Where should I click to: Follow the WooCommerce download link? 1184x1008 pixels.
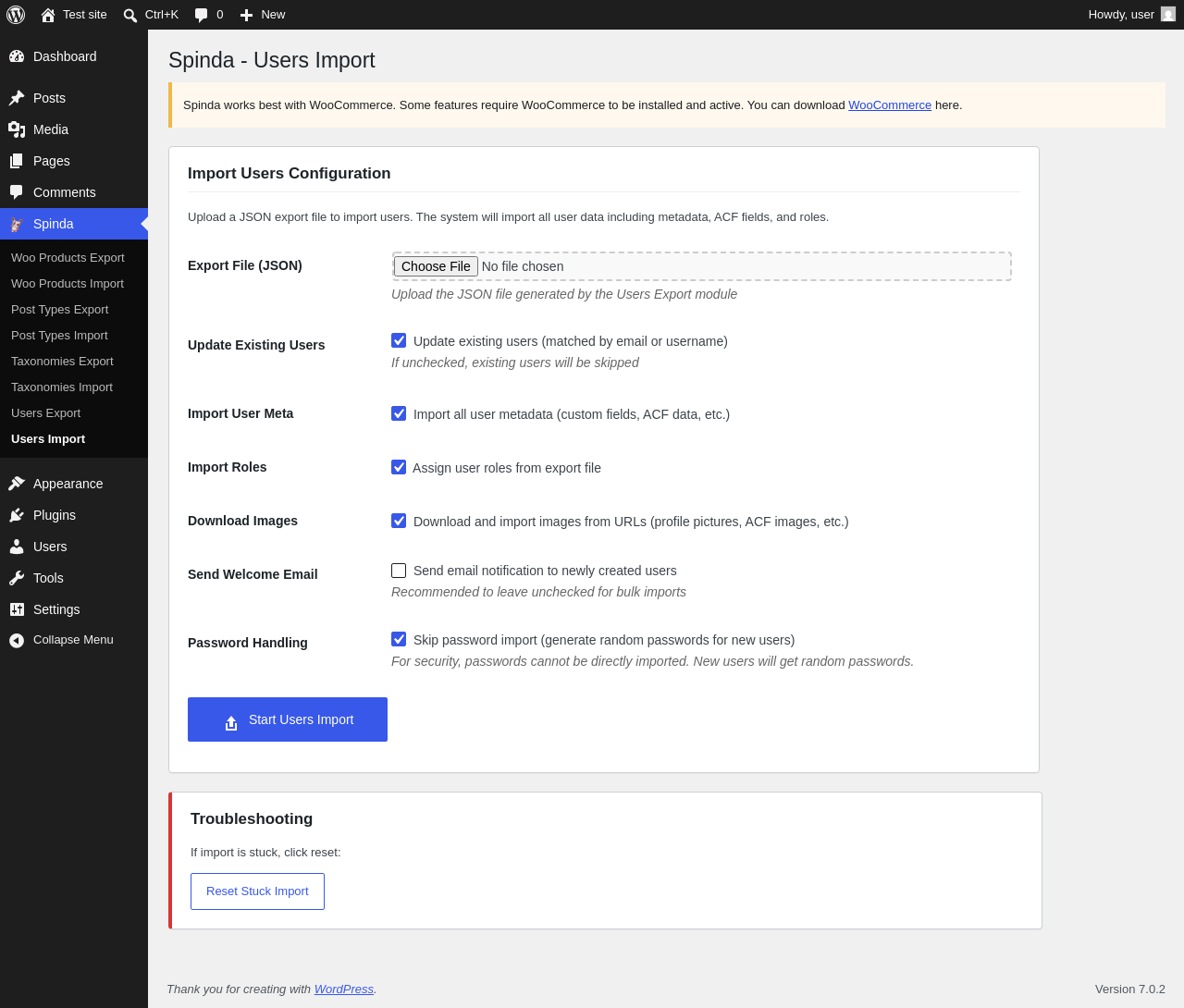coord(890,105)
